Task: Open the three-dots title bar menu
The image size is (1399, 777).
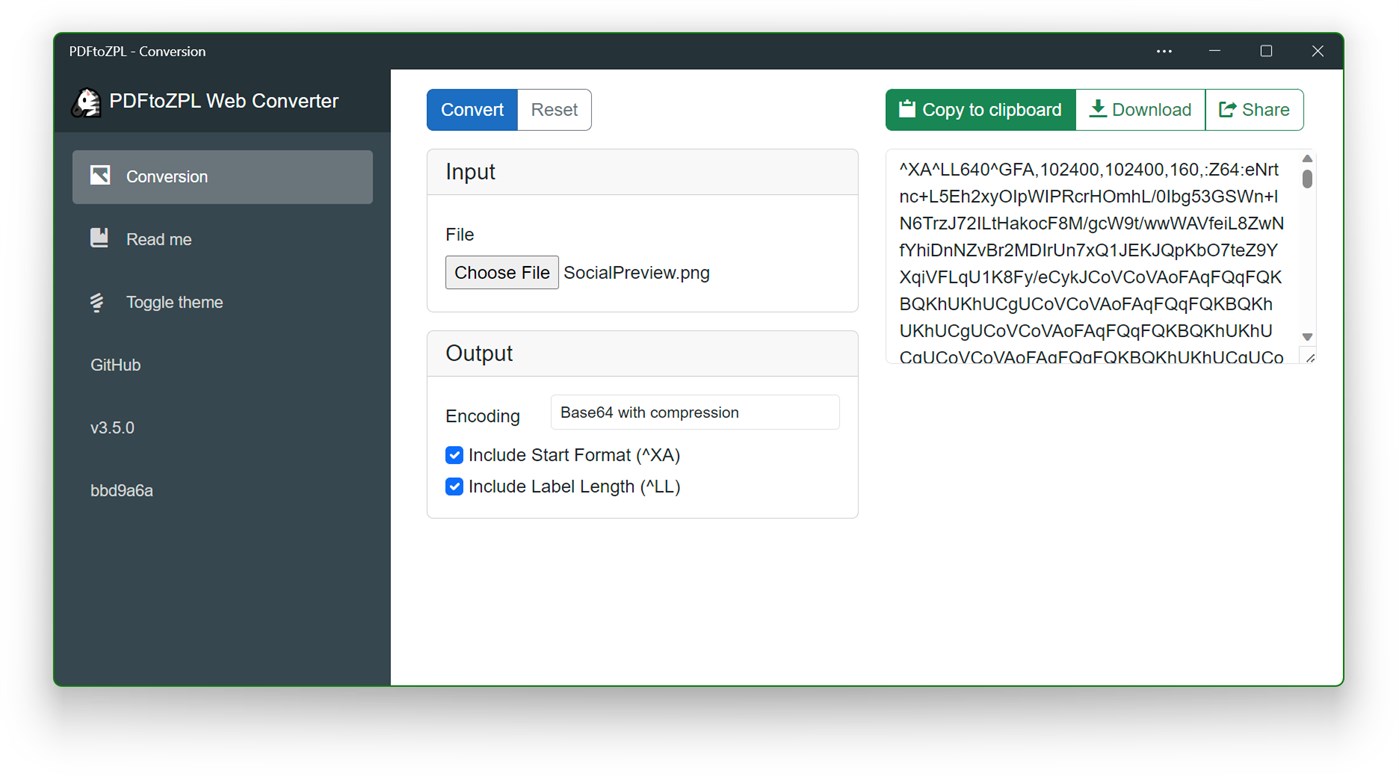Action: click(1164, 51)
